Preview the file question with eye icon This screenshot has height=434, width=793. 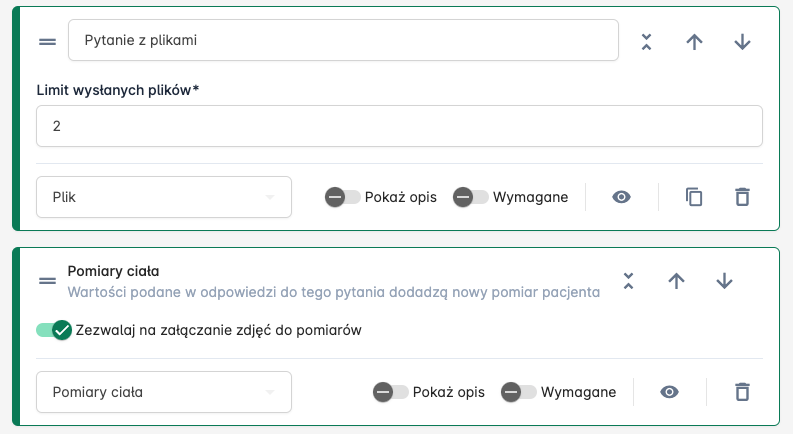point(622,197)
